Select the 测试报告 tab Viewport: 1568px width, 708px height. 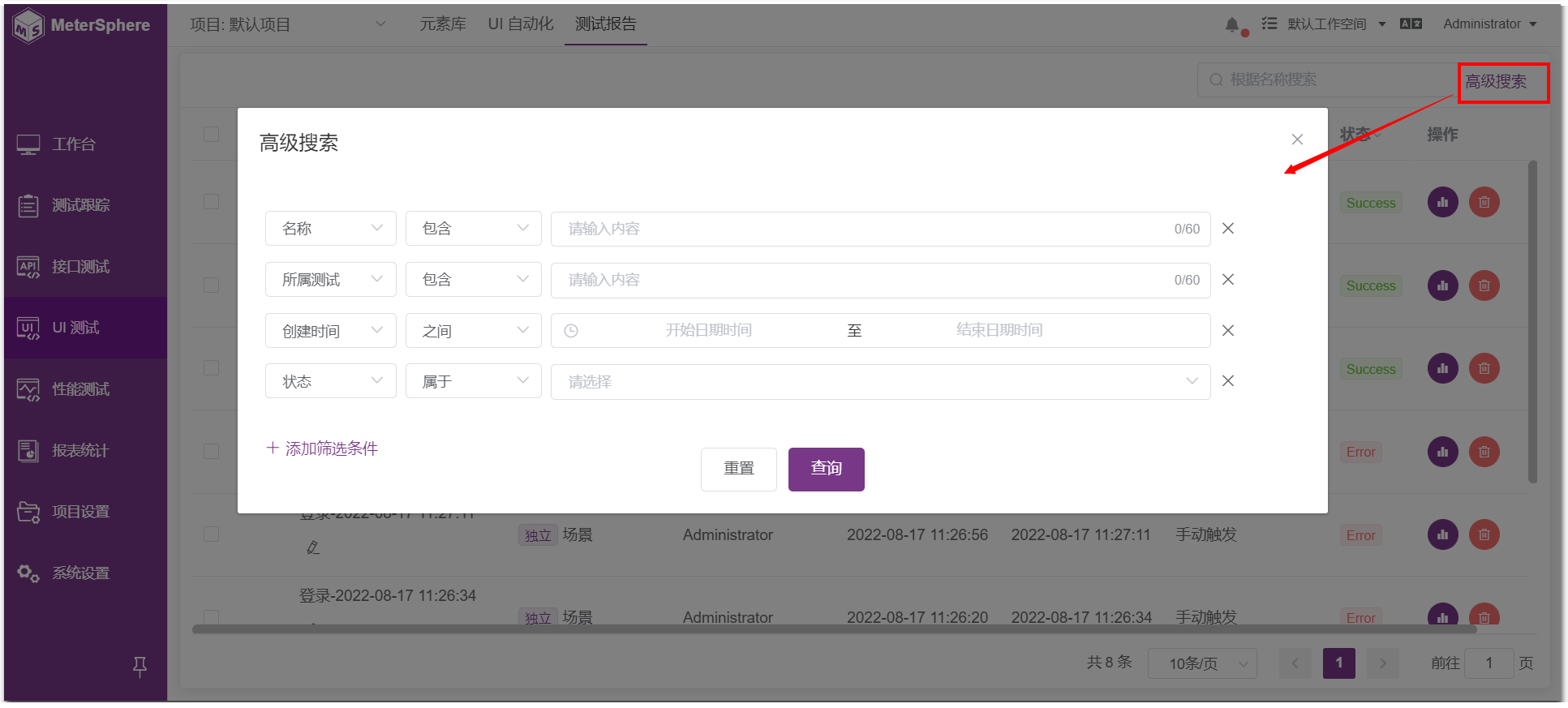[x=606, y=24]
